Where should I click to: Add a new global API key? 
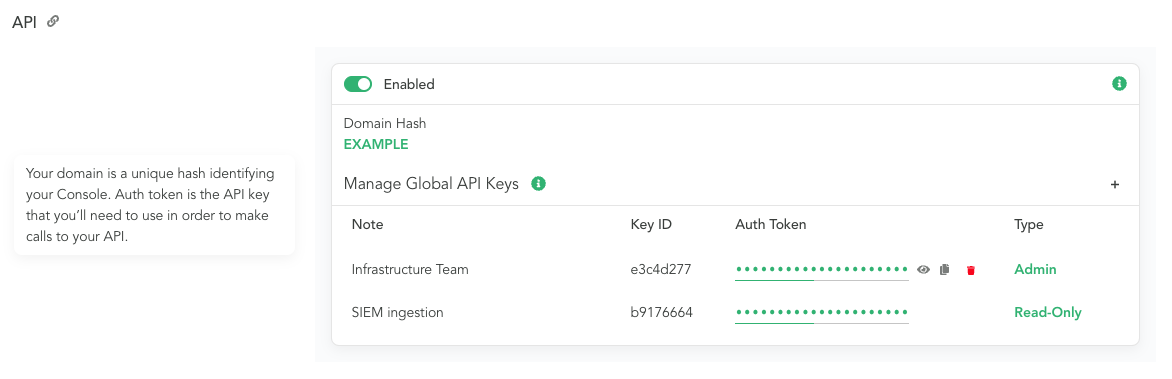pyautogui.click(x=1114, y=184)
